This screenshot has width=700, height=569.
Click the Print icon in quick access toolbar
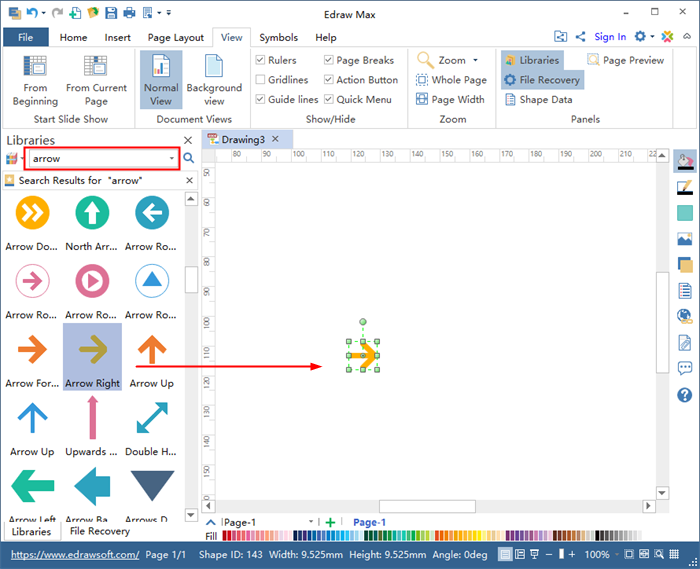(x=129, y=12)
